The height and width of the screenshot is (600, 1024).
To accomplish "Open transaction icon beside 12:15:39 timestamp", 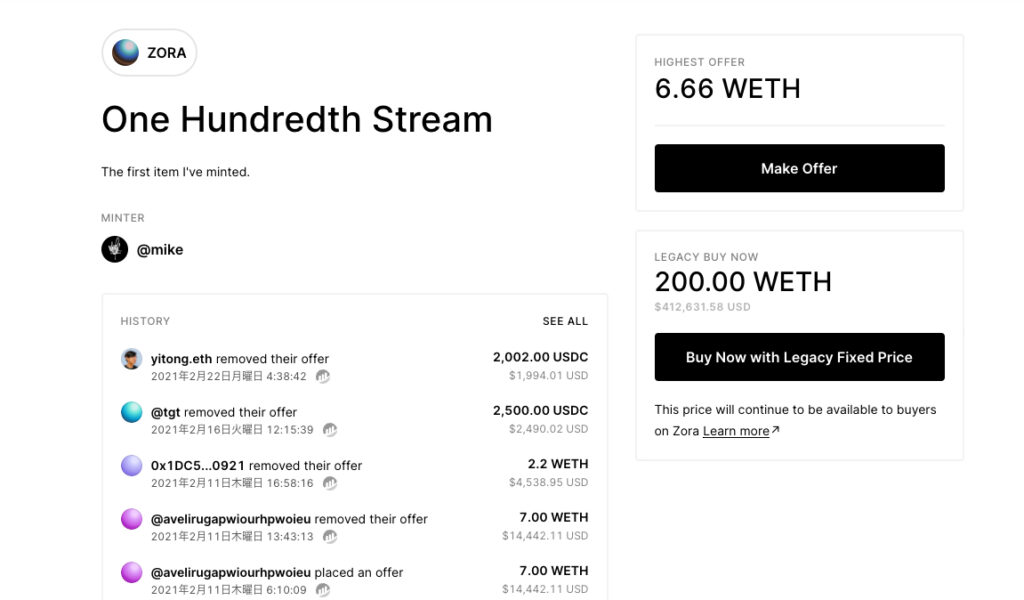I will pyautogui.click(x=330, y=430).
